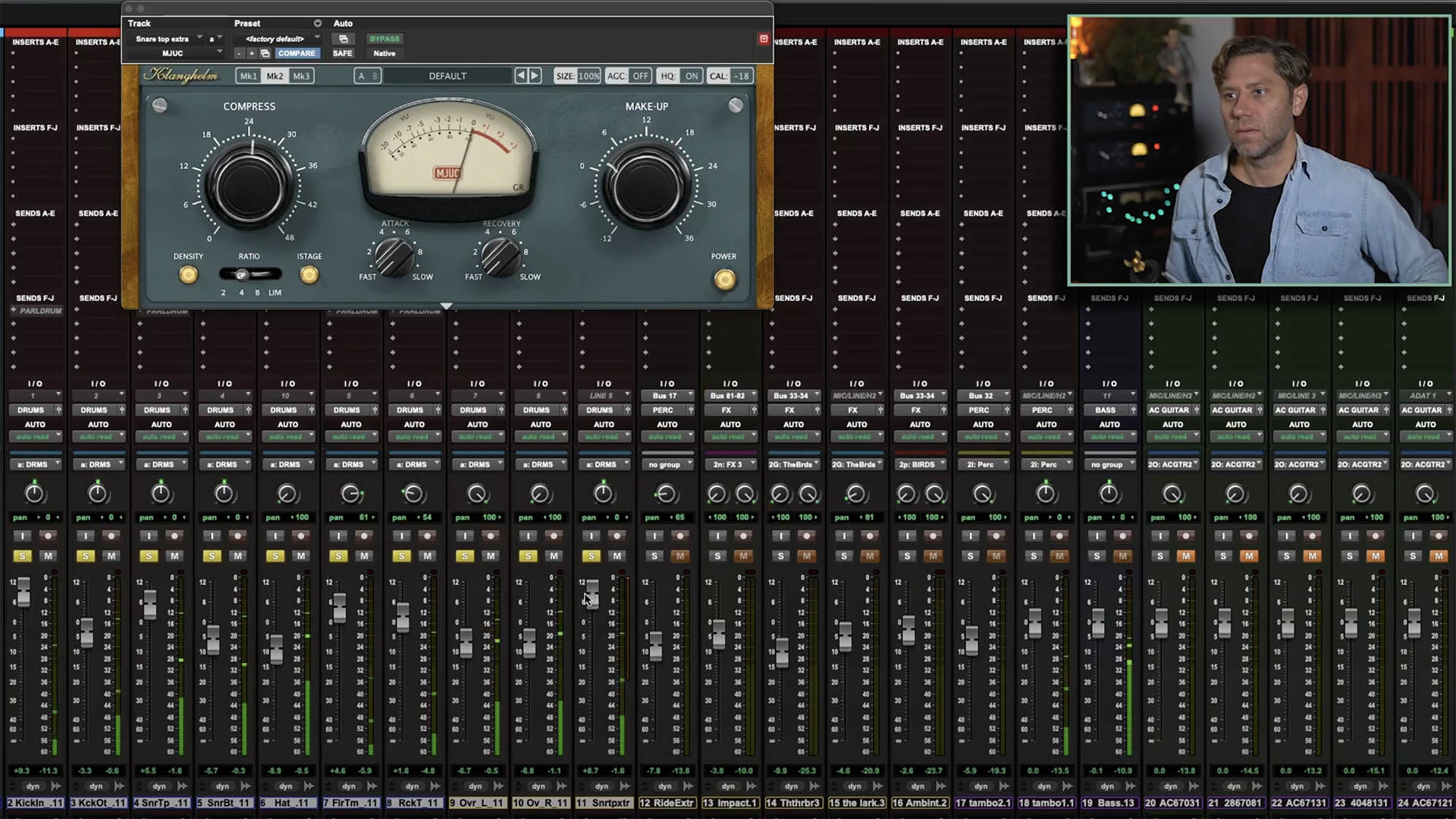Open the MJUC plugin selector dropdown
This screenshot has width=1456, height=819.
177,53
